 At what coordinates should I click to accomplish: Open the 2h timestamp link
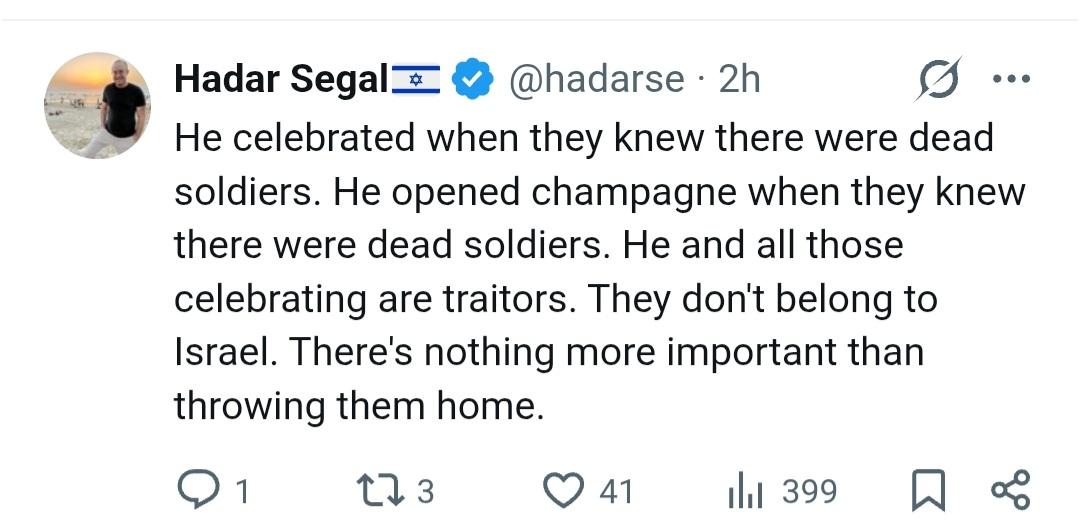[740, 79]
